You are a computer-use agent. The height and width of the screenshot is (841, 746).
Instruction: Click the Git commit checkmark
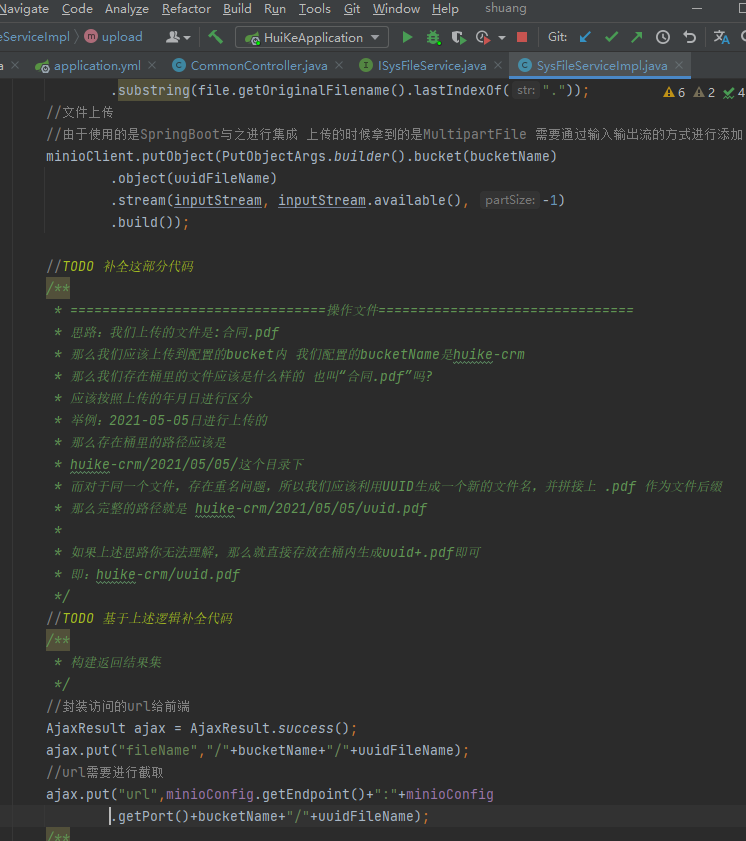point(611,37)
